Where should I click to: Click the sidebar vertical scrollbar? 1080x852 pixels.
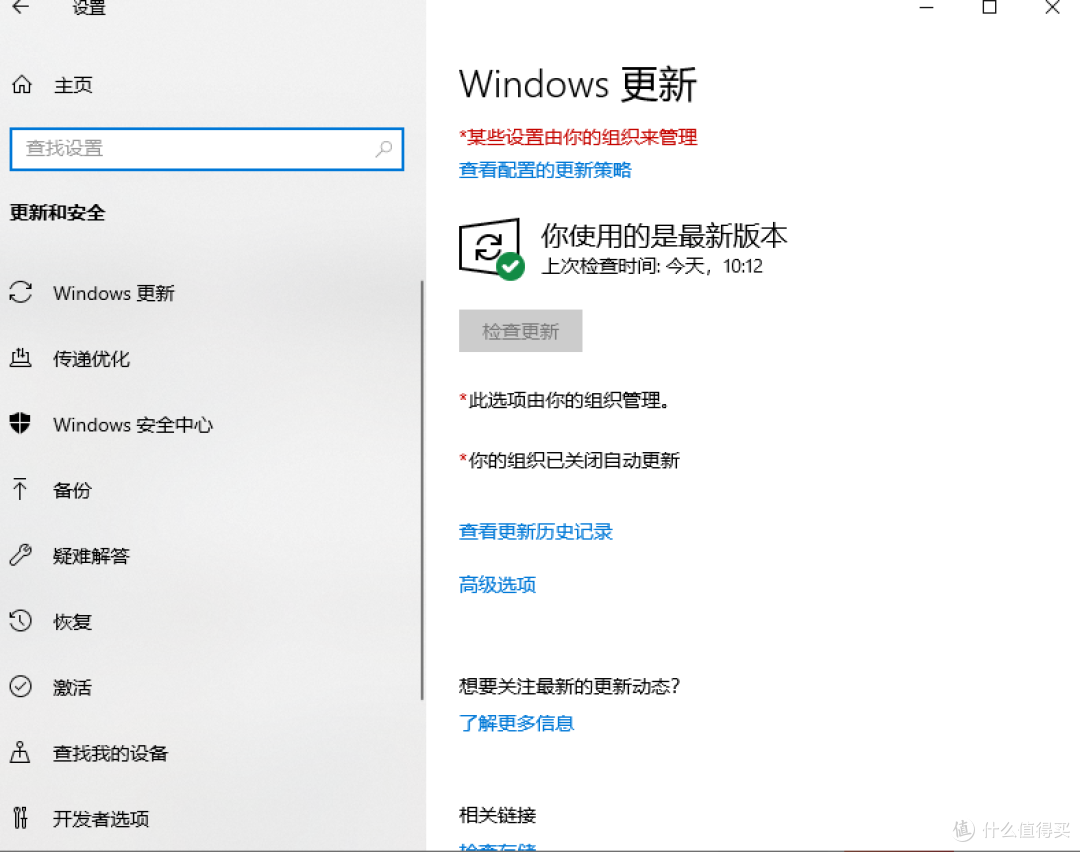422,490
